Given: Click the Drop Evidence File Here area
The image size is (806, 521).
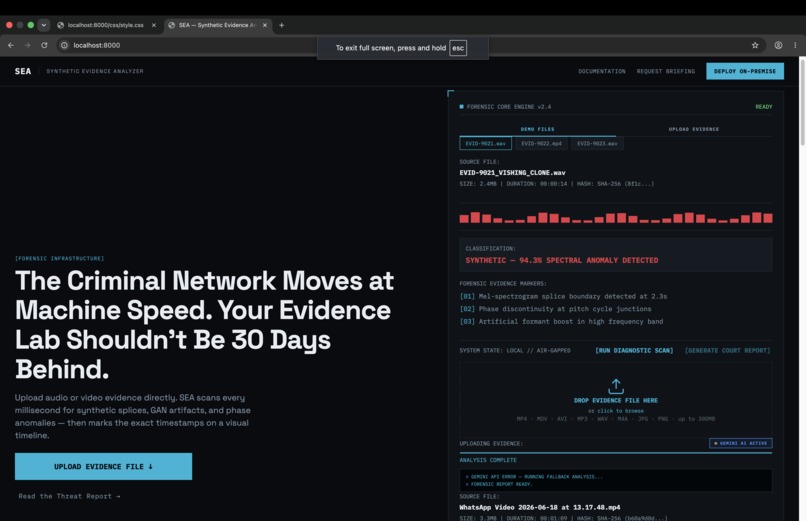Looking at the screenshot, I should (616, 400).
